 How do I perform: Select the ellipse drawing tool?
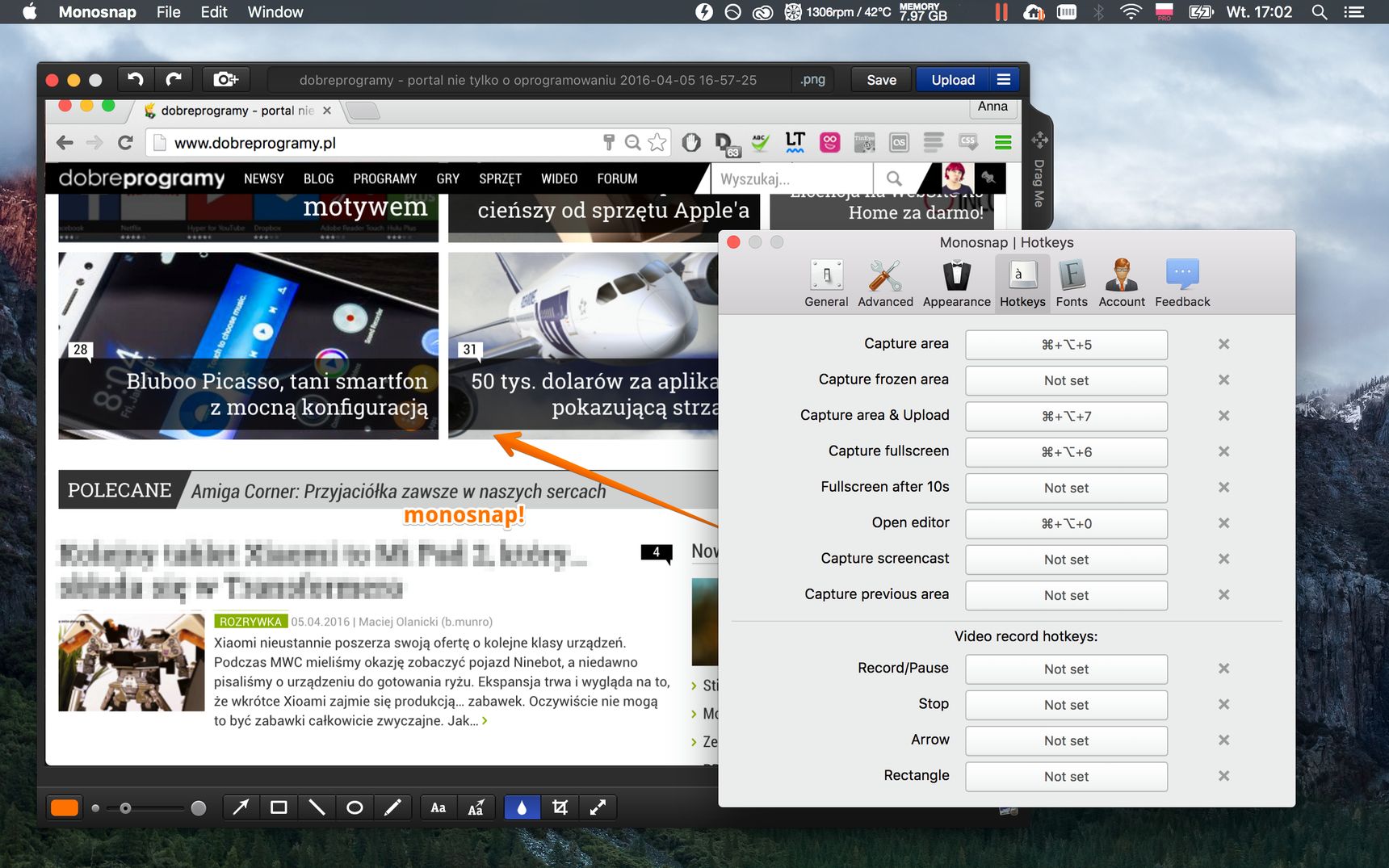(355, 807)
